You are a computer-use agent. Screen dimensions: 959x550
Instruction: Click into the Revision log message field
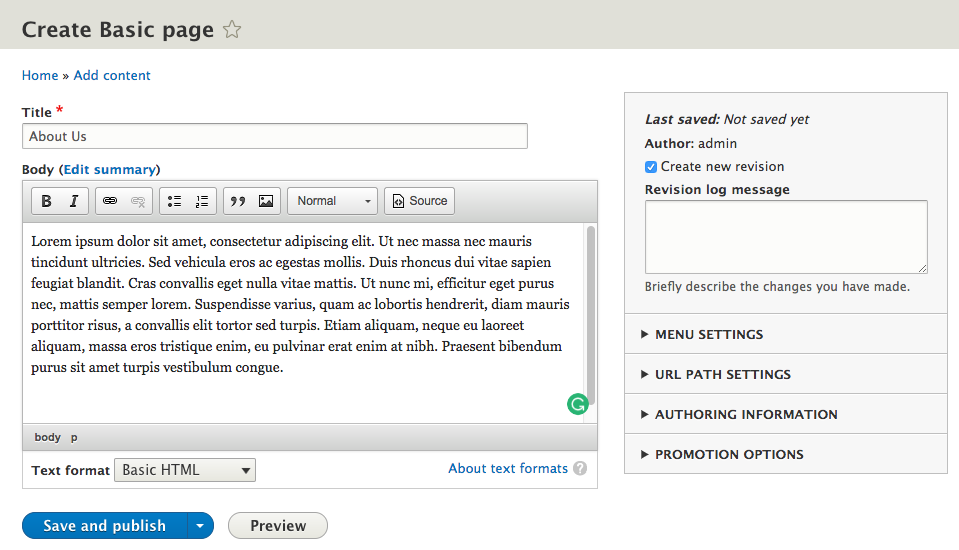tap(785, 236)
